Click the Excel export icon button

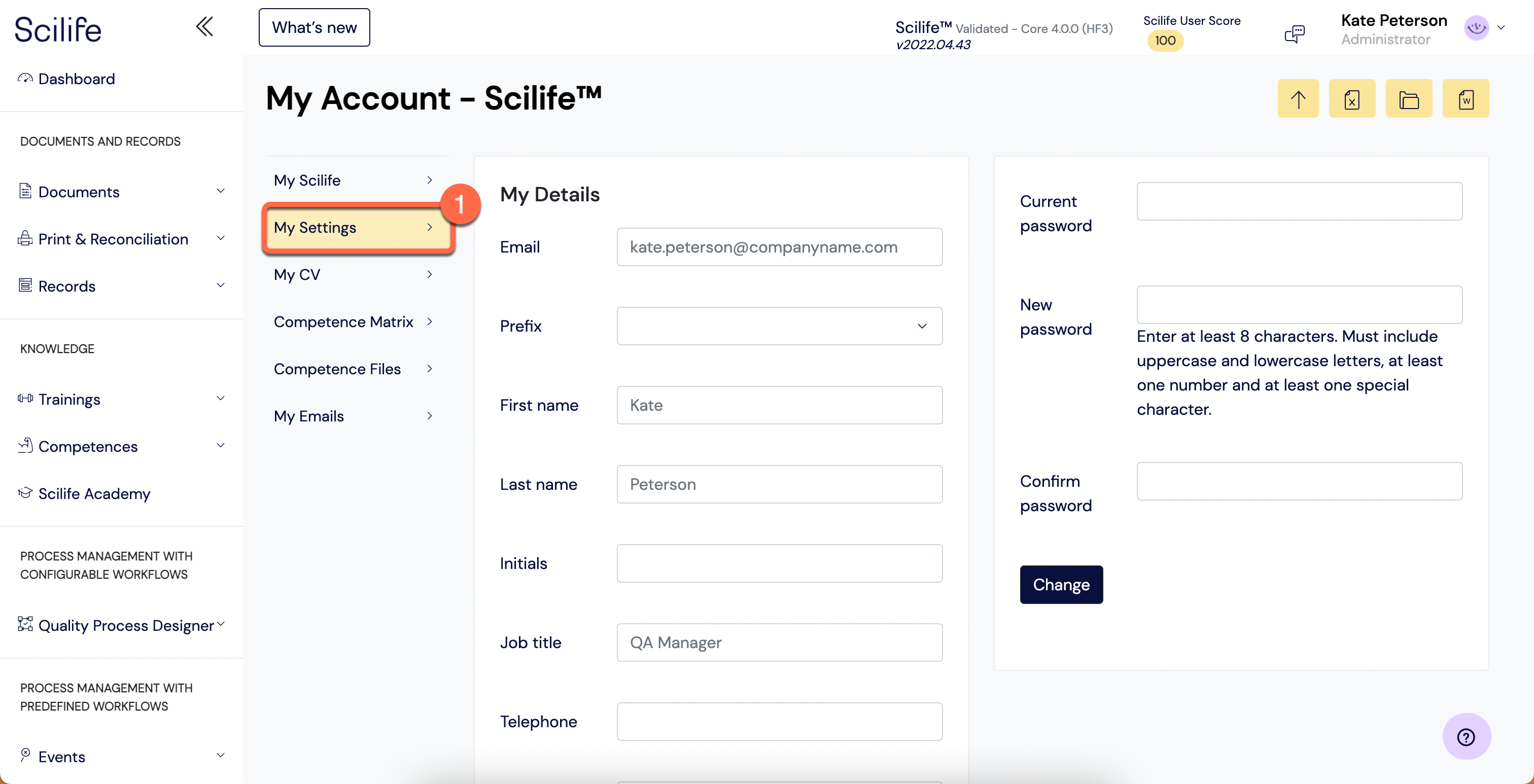(x=1352, y=99)
